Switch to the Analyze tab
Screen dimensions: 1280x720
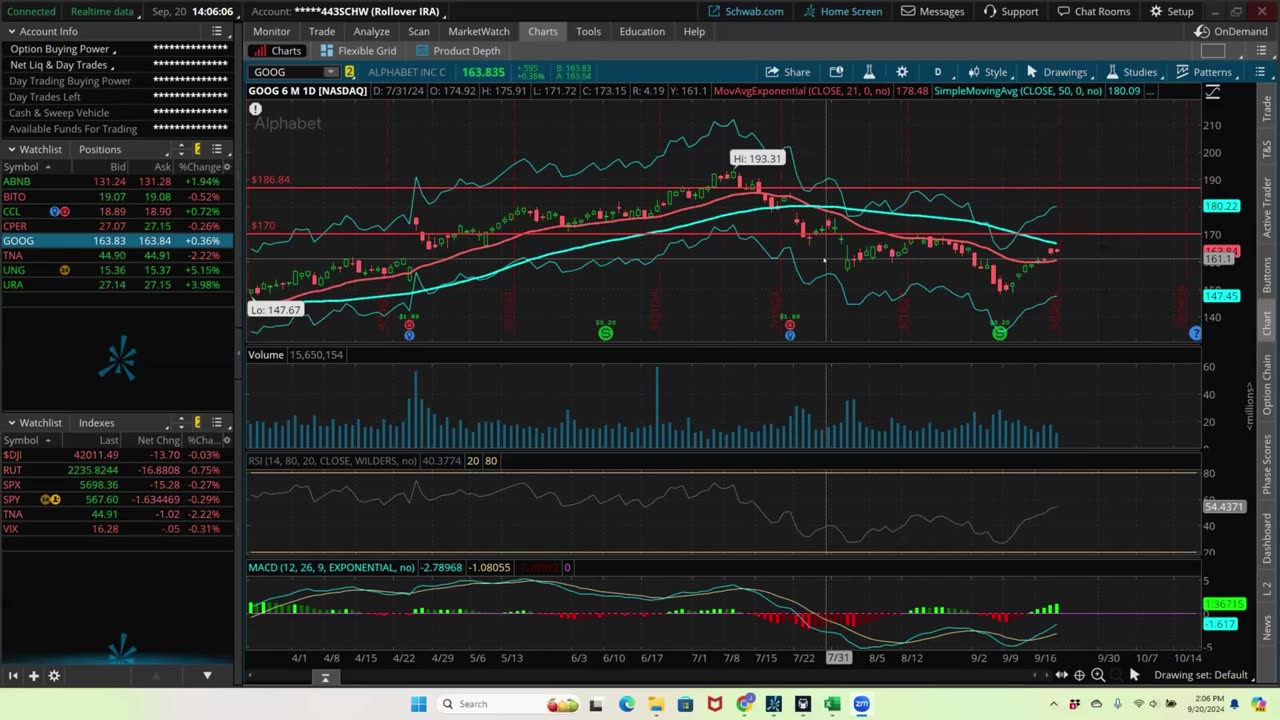point(371,31)
